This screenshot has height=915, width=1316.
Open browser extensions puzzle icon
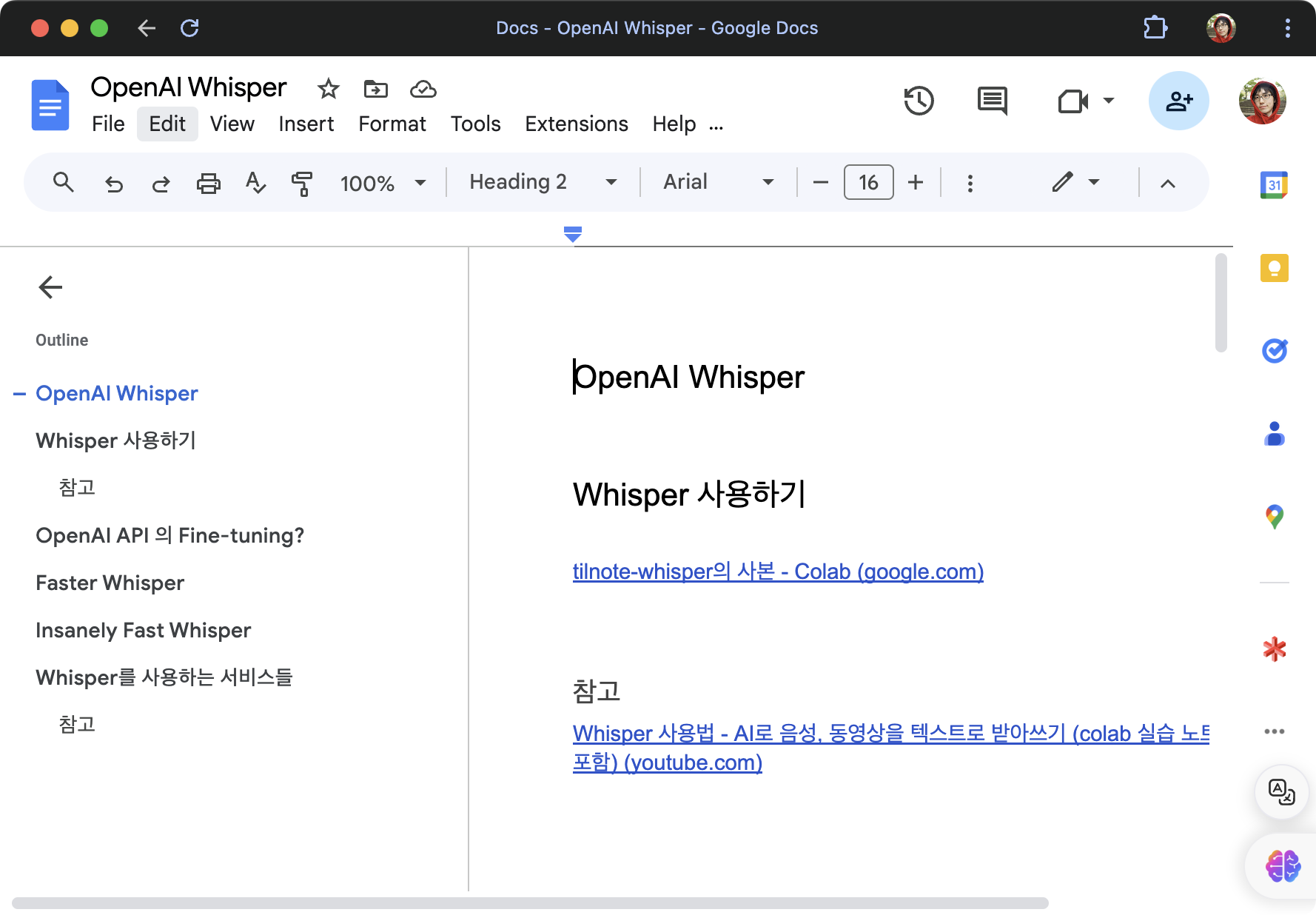1155,28
